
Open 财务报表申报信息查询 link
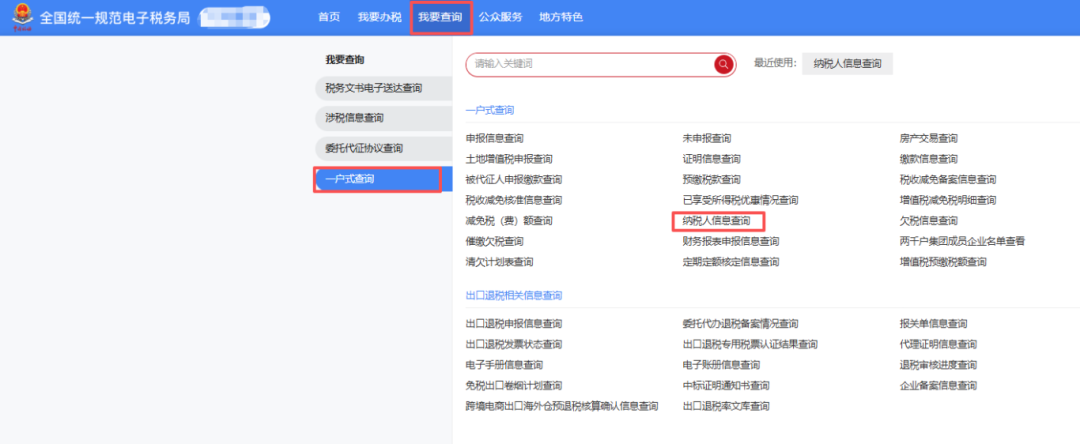click(x=730, y=241)
